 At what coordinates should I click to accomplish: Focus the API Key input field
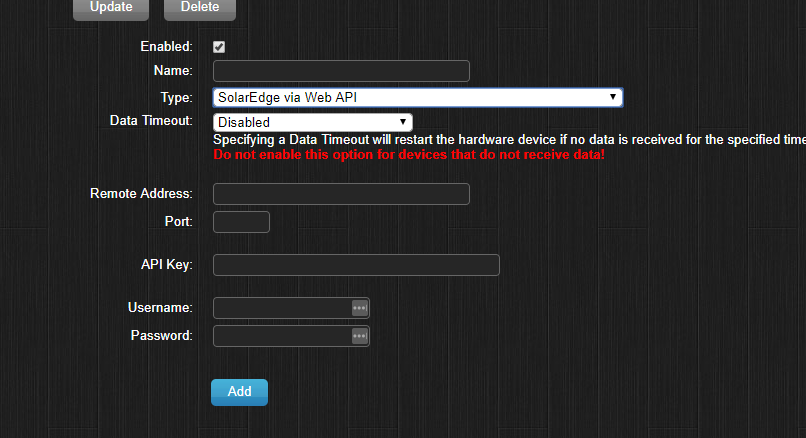click(356, 265)
